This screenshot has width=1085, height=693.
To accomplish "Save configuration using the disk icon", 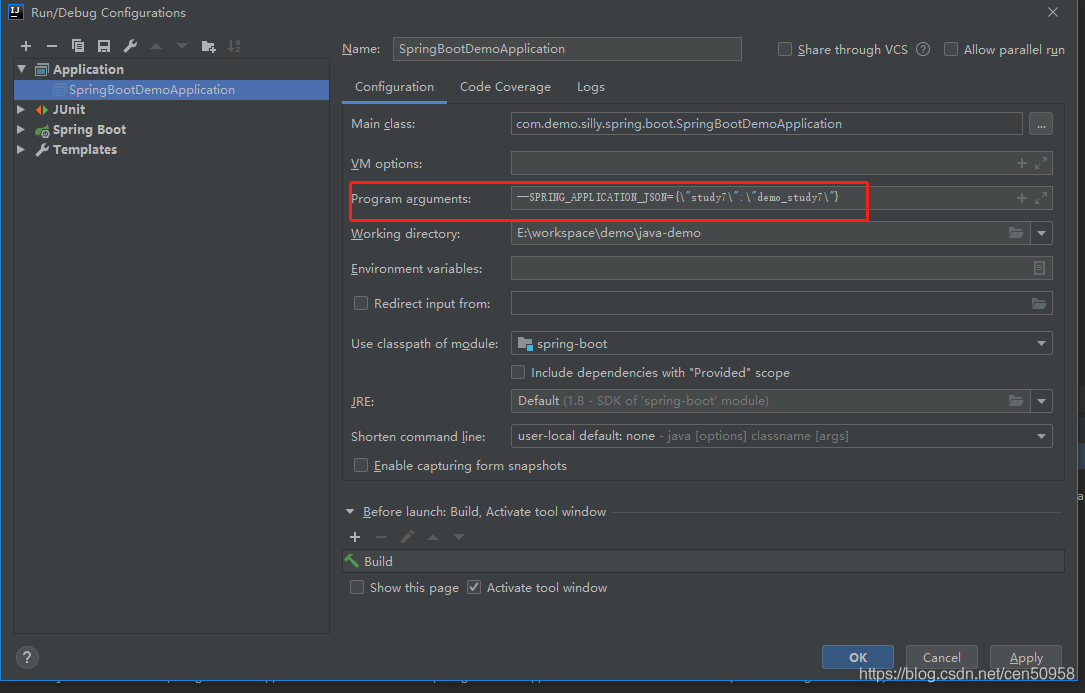I will (x=104, y=46).
